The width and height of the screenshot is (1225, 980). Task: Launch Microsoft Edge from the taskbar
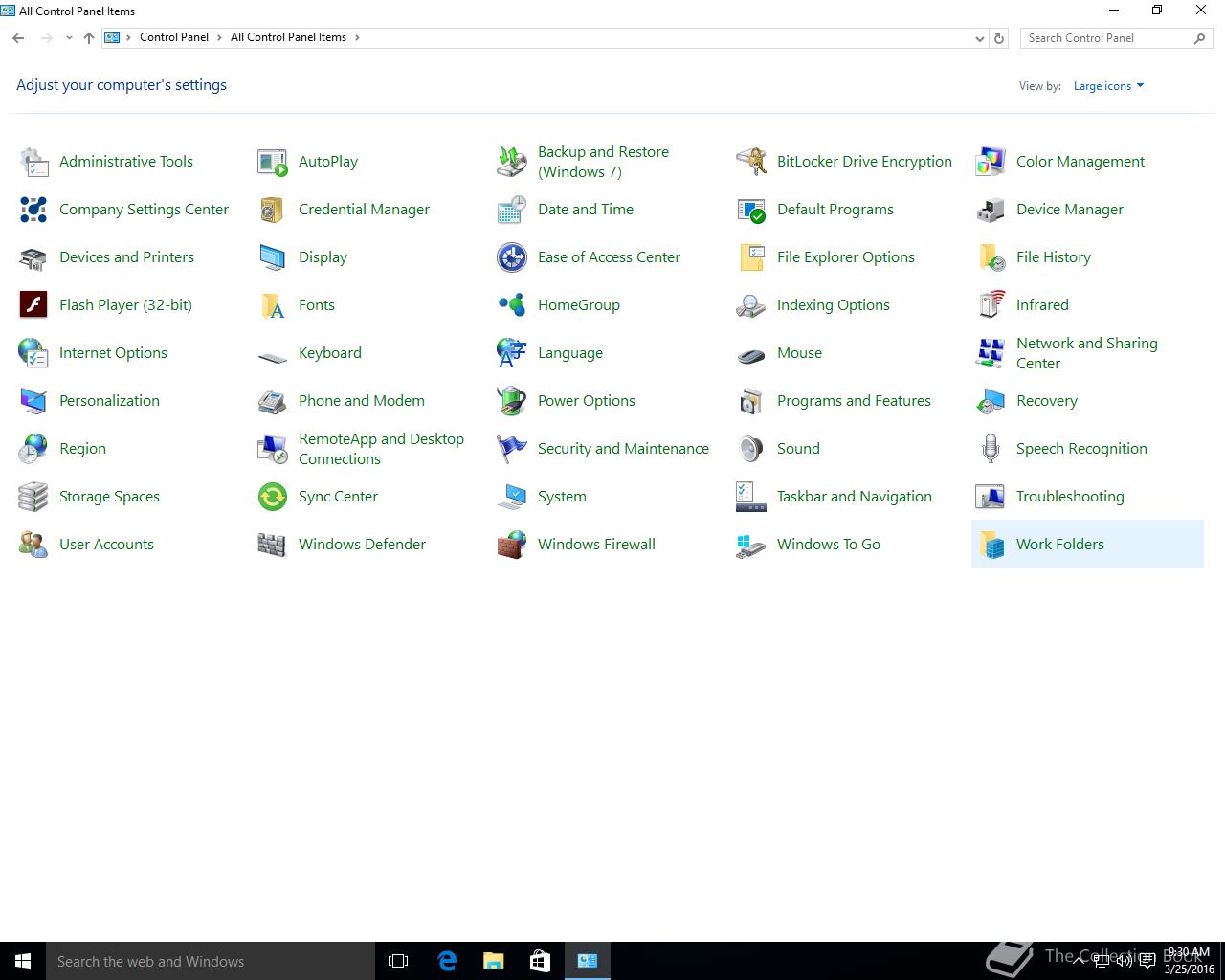click(447, 961)
